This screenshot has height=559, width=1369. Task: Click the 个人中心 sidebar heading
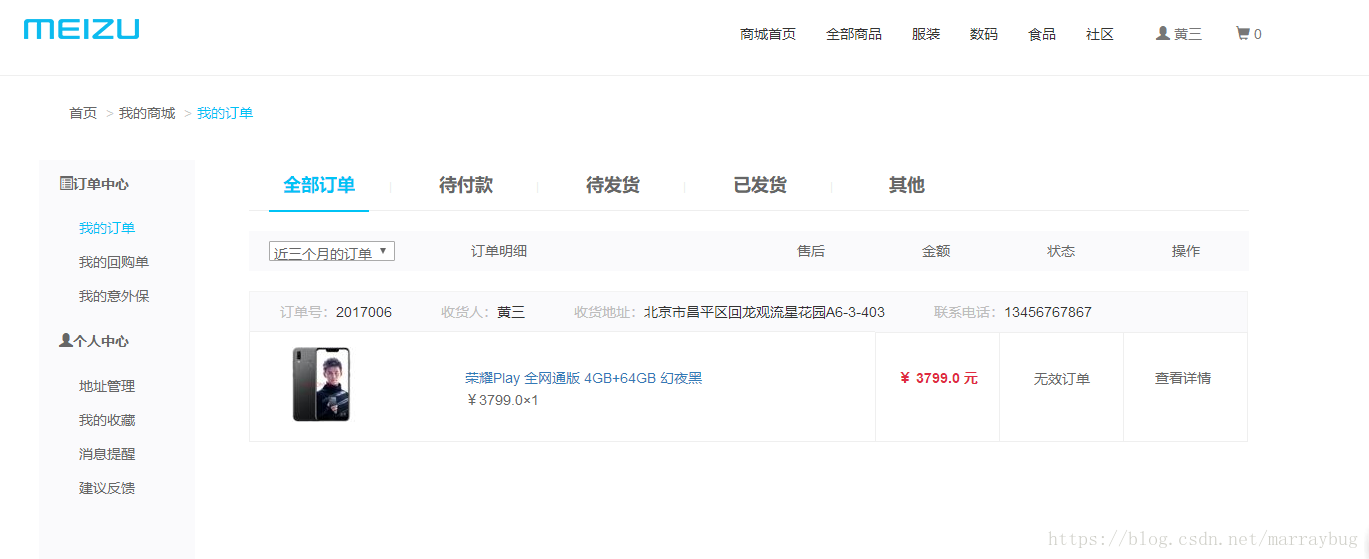click(x=101, y=341)
